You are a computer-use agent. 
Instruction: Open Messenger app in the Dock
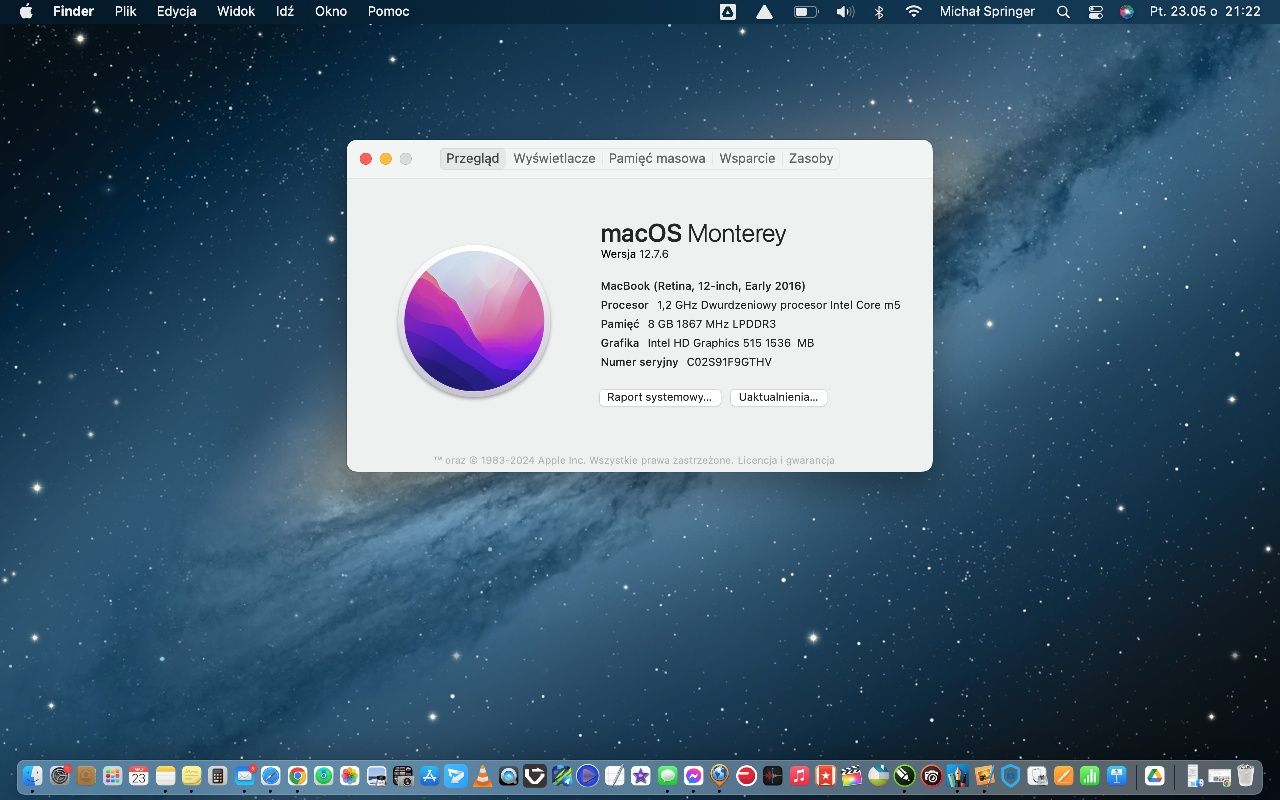point(693,775)
